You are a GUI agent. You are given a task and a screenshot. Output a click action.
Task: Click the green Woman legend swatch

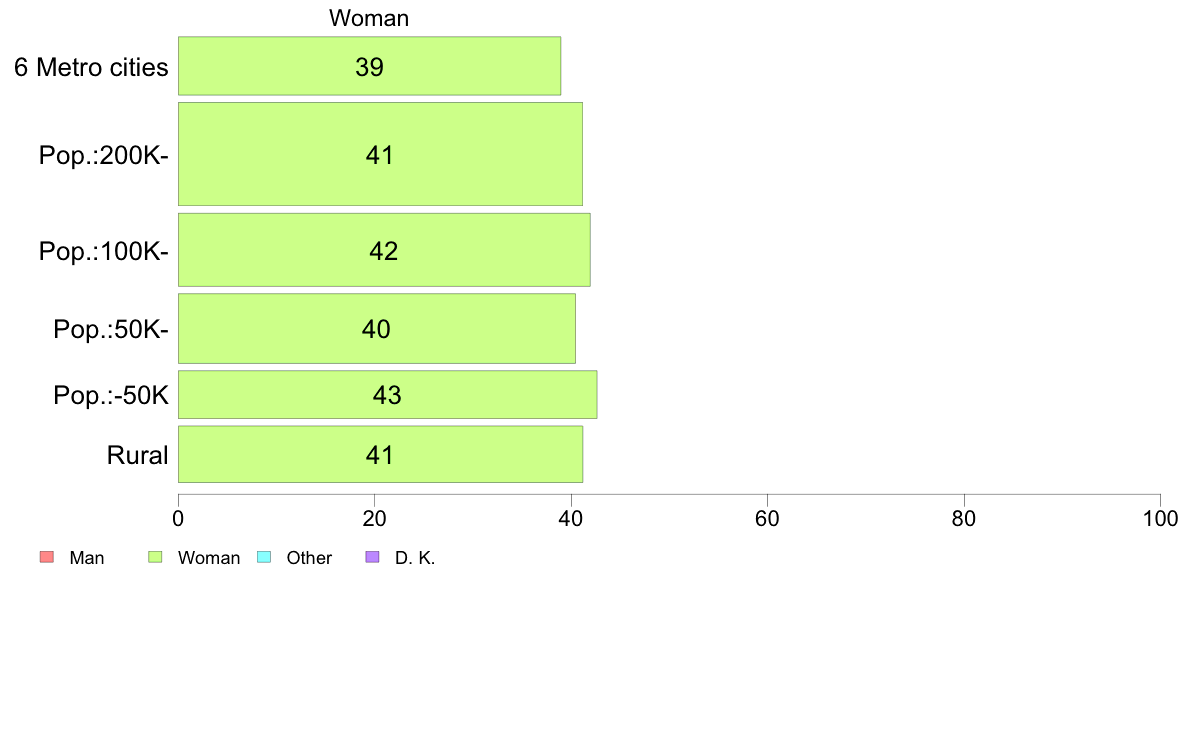(x=155, y=557)
